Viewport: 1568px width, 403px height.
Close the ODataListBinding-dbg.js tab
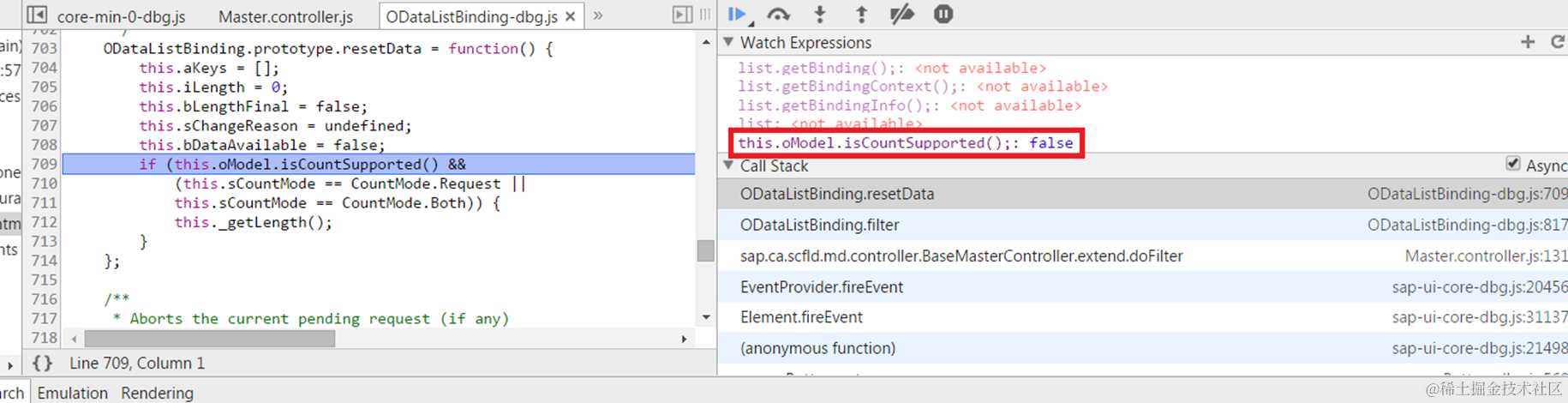[x=571, y=16]
